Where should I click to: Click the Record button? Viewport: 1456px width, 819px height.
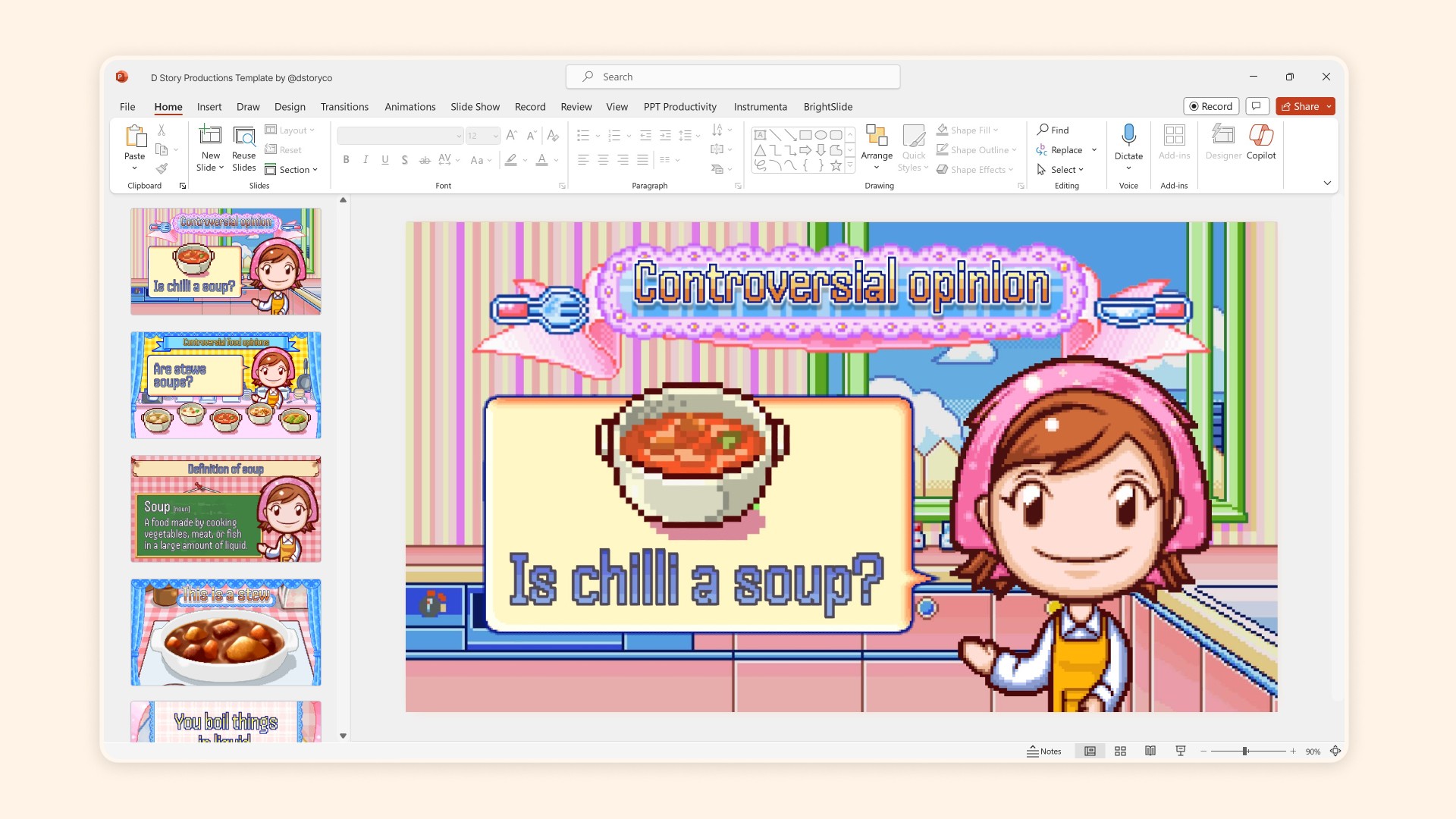(x=1210, y=107)
